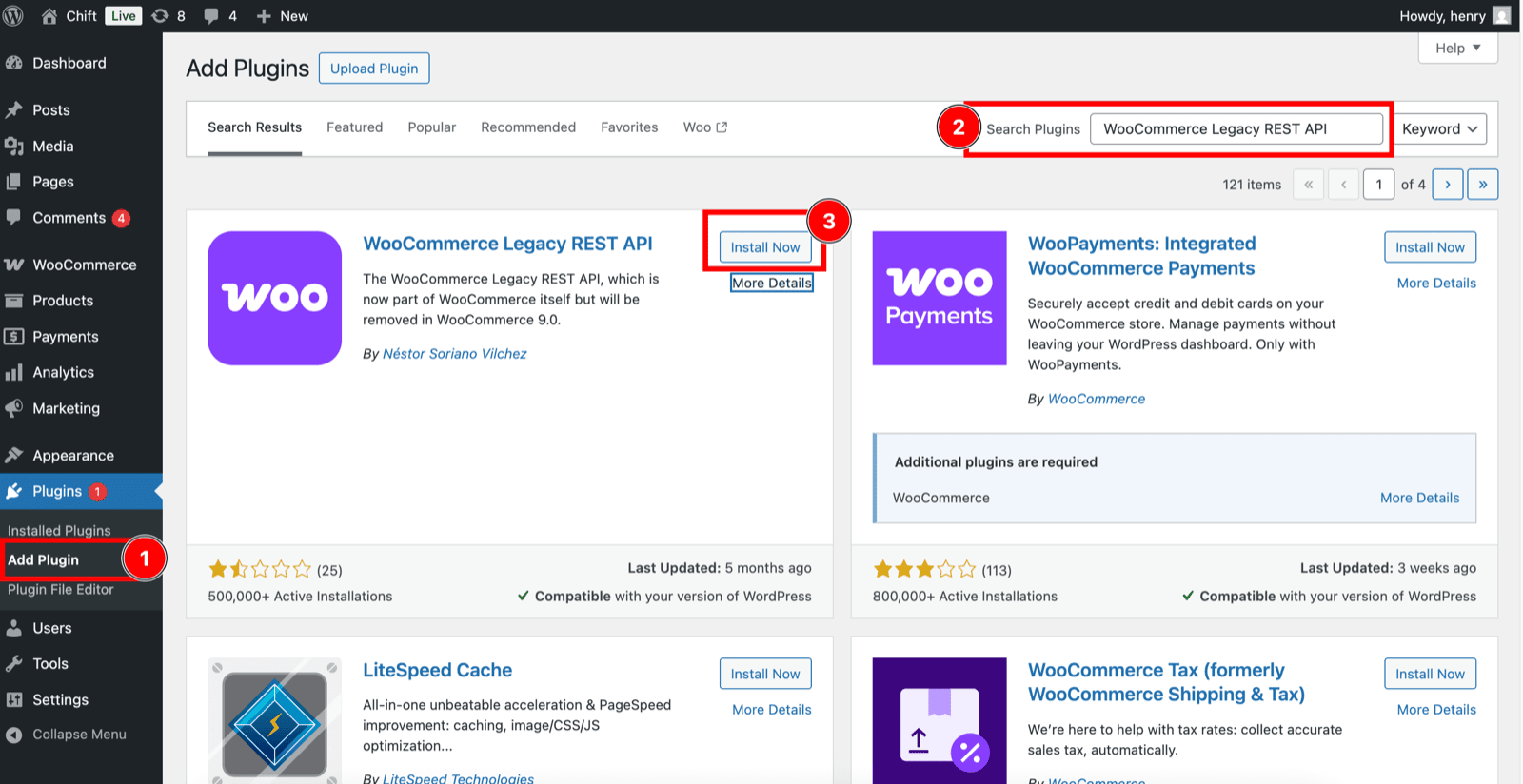Click the Users sidebar icon
The image size is (1523, 784).
(x=14, y=628)
